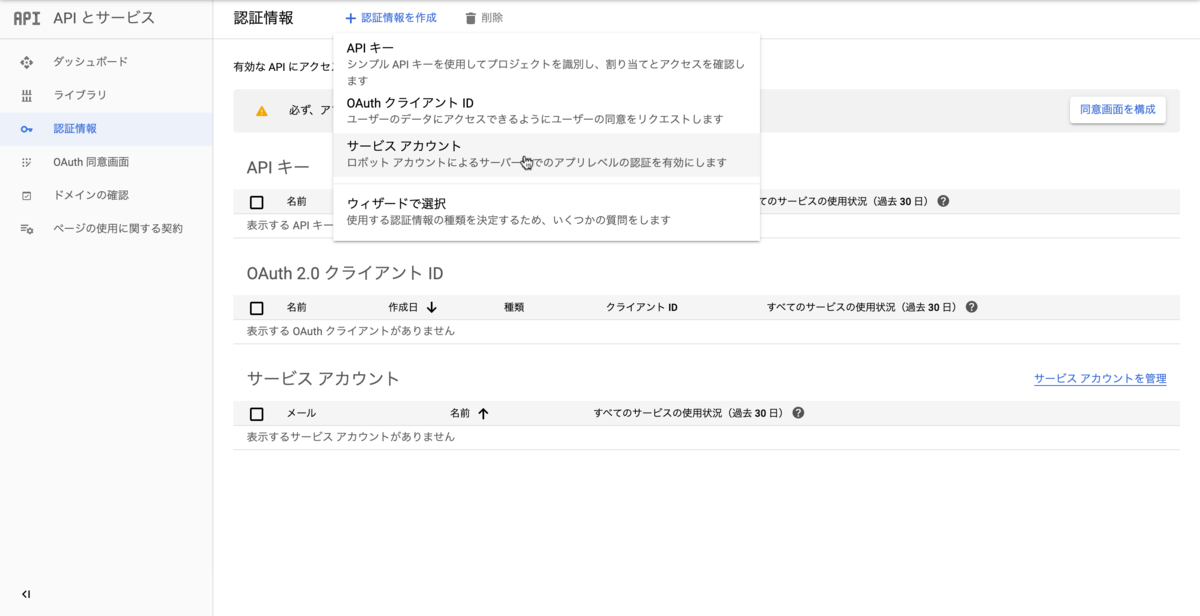The height and width of the screenshot is (616, 1200).
Task: Open OAuth 同意画面 in the sidebar
Action: pos(106,162)
